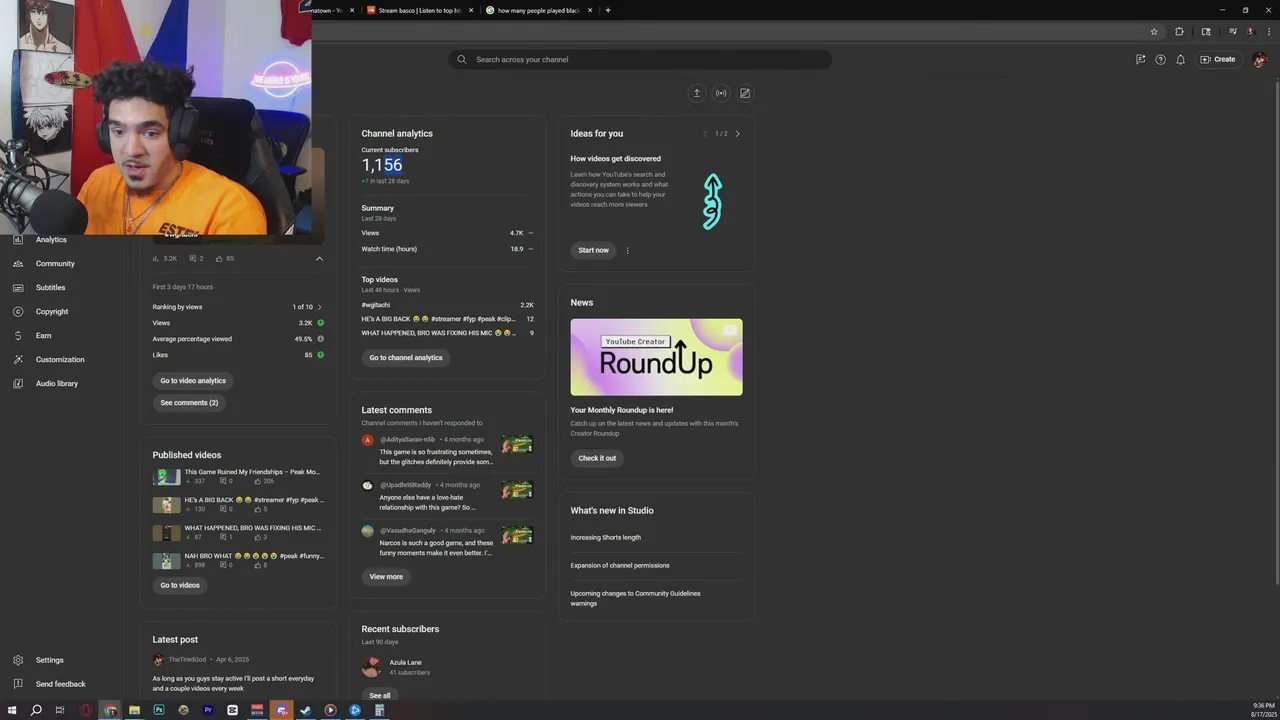Click the channel avatar in Studio header
The image size is (1280, 720).
[1259, 59]
